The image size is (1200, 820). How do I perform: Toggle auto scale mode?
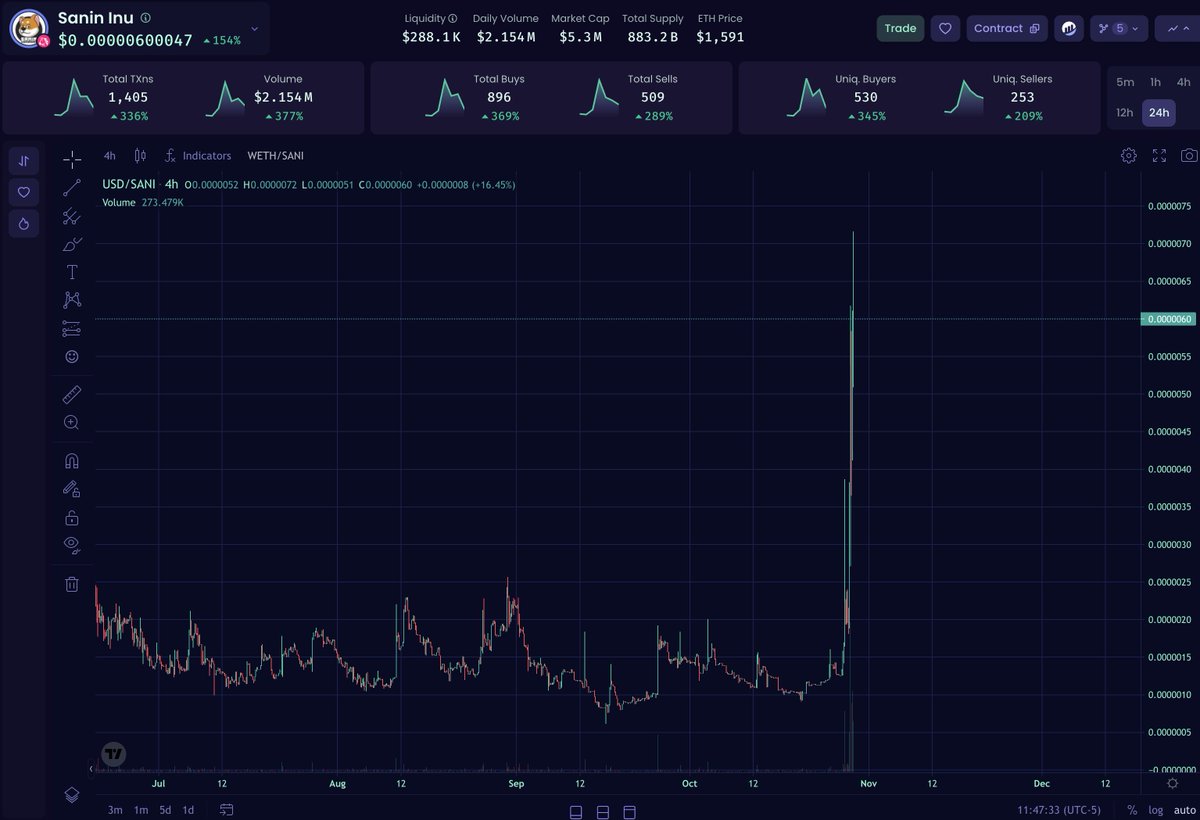click(1184, 810)
